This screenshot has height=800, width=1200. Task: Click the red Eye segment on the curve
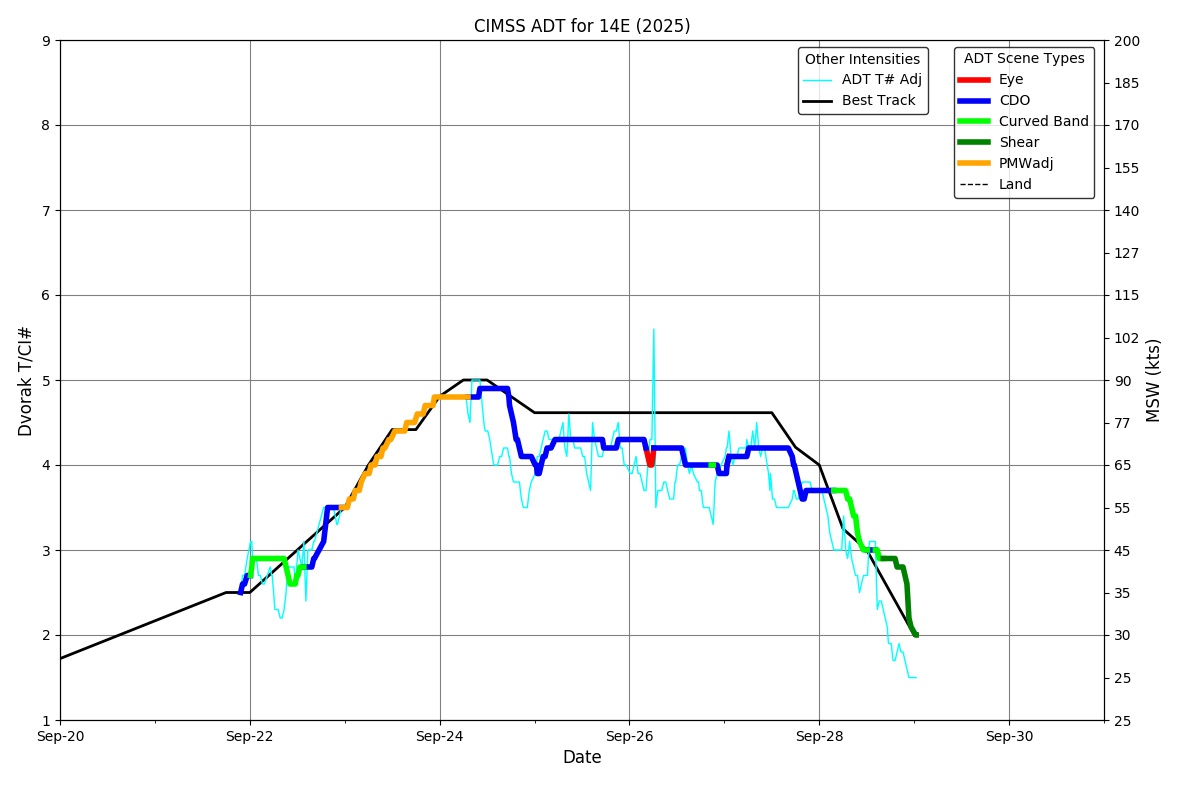coord(650,458)
